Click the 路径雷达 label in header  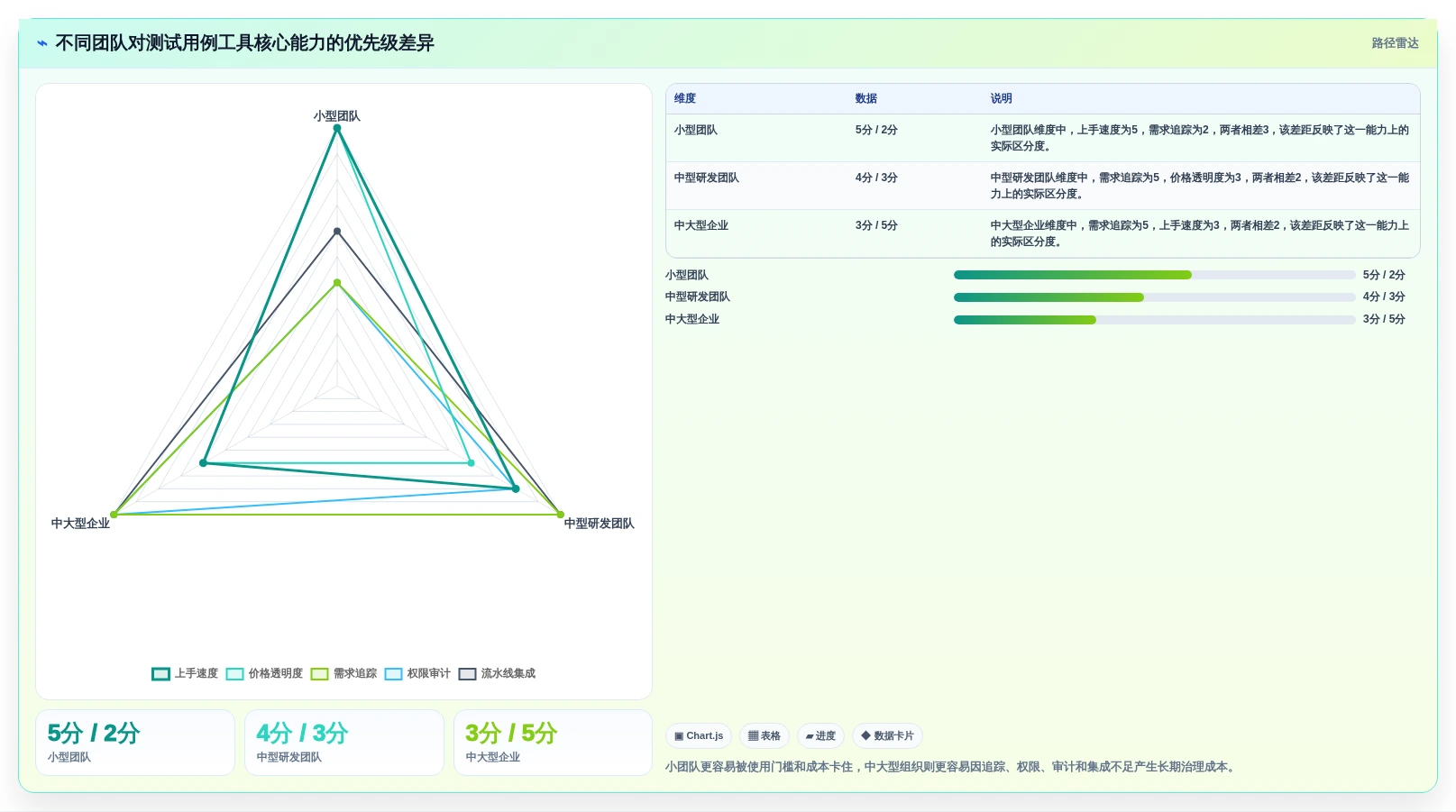(x=1395, y=43)
